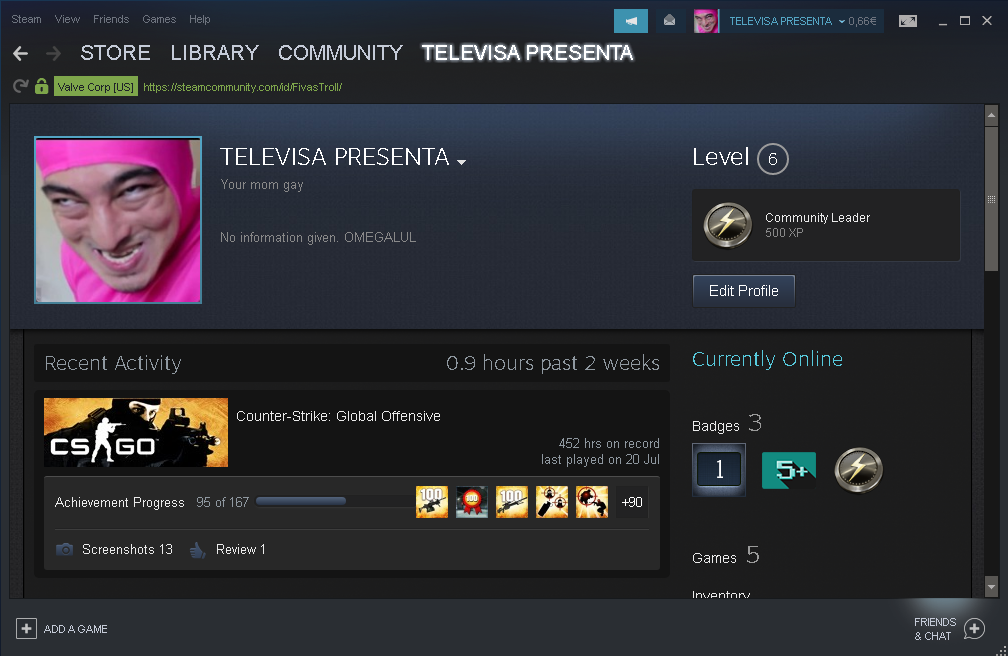The width and height of the screenshot is (1008, 656).
Task: Open the Games link
Action: (714, 558)
